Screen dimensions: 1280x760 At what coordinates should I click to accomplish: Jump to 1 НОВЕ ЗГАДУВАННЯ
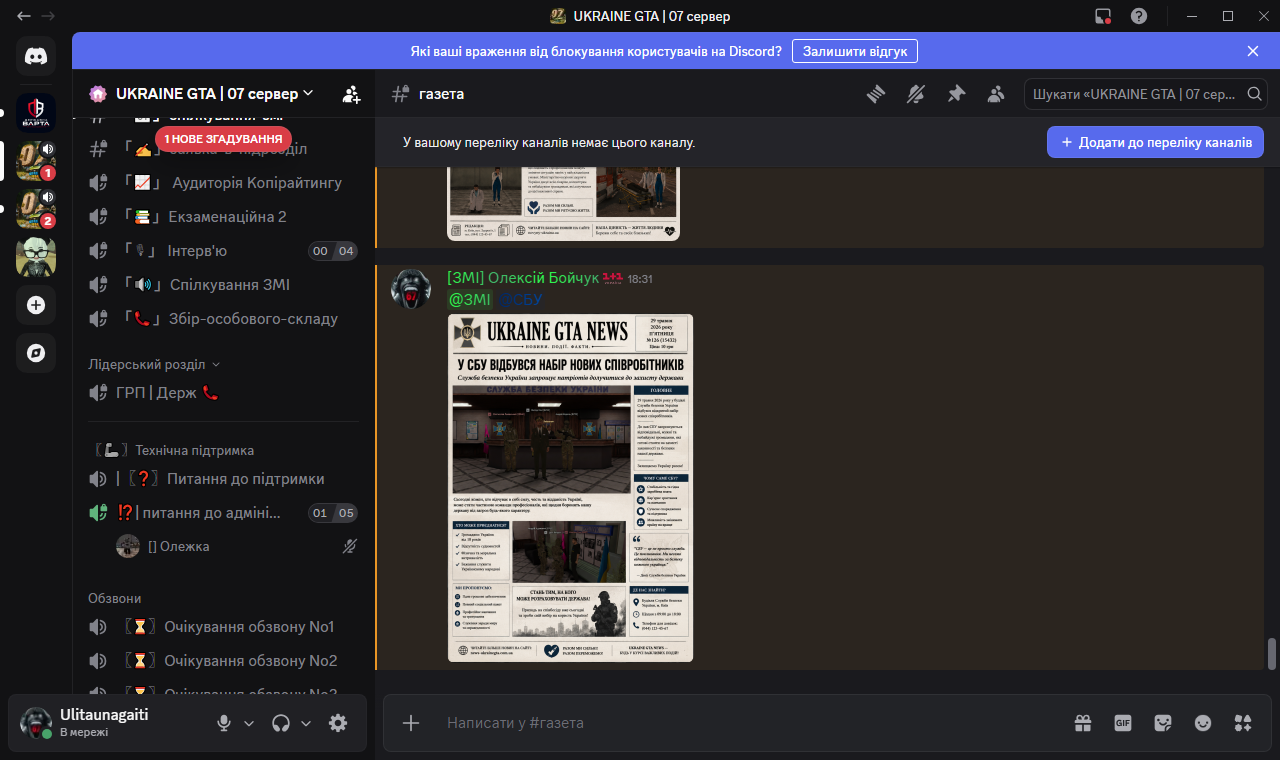224,139
